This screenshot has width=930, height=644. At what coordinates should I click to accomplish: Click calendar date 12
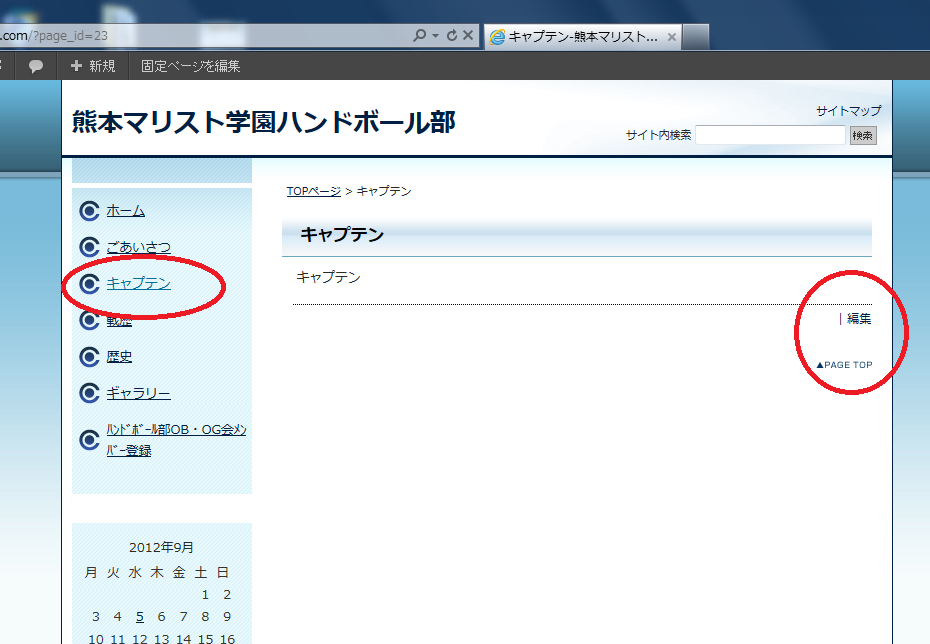pyautogui.click(x=139, y=639)
